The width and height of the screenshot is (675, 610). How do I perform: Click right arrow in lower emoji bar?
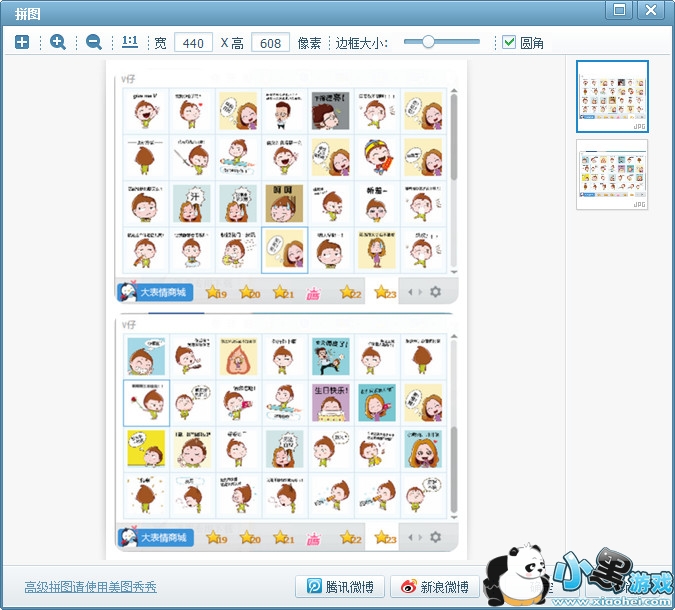(x=420, y=537)
